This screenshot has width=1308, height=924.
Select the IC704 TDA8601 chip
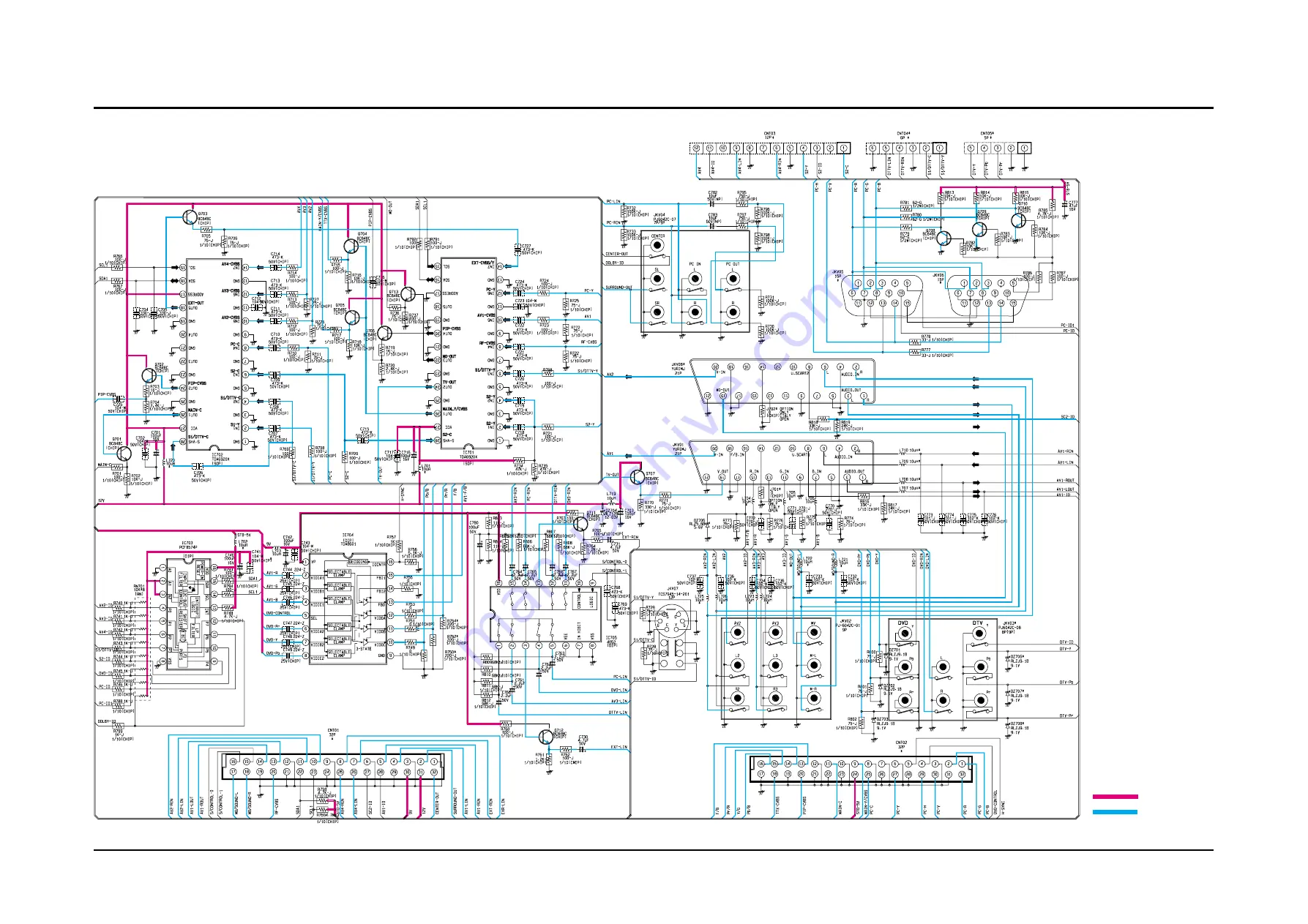pos(348,610)
